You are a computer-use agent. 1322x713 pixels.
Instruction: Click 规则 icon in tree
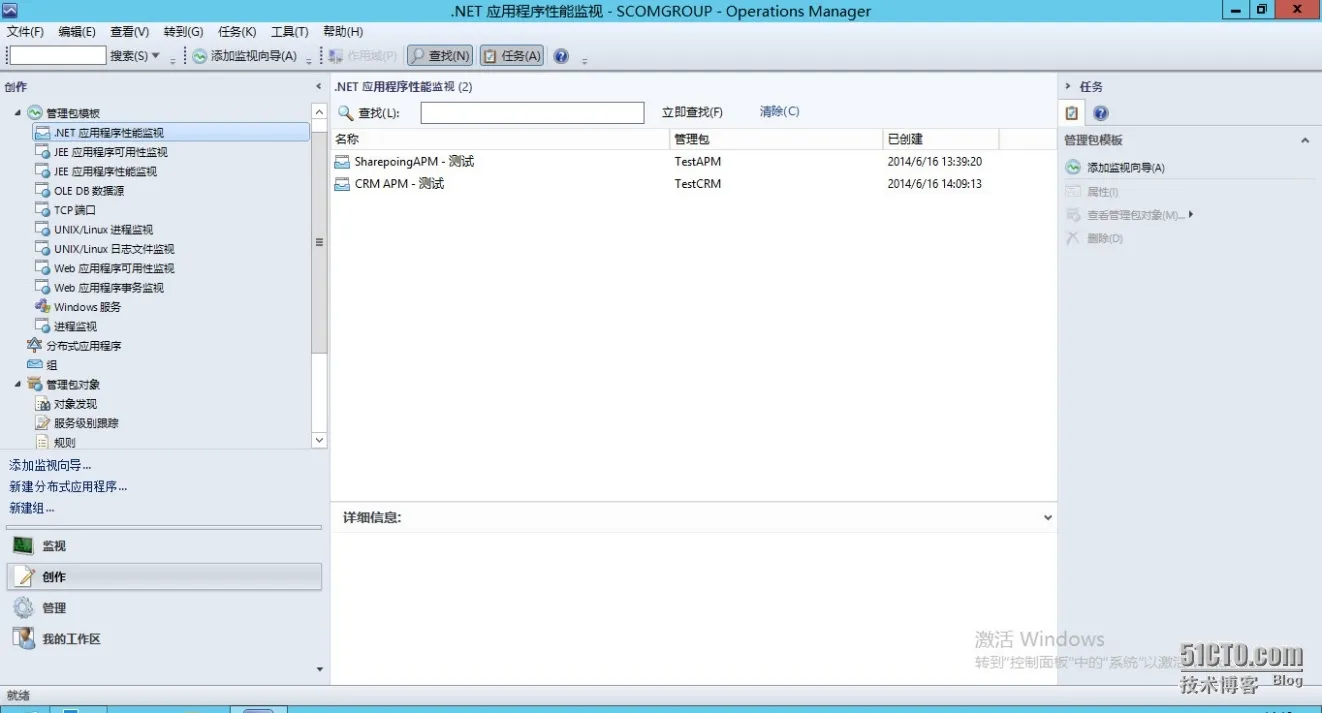coord(43,441)
